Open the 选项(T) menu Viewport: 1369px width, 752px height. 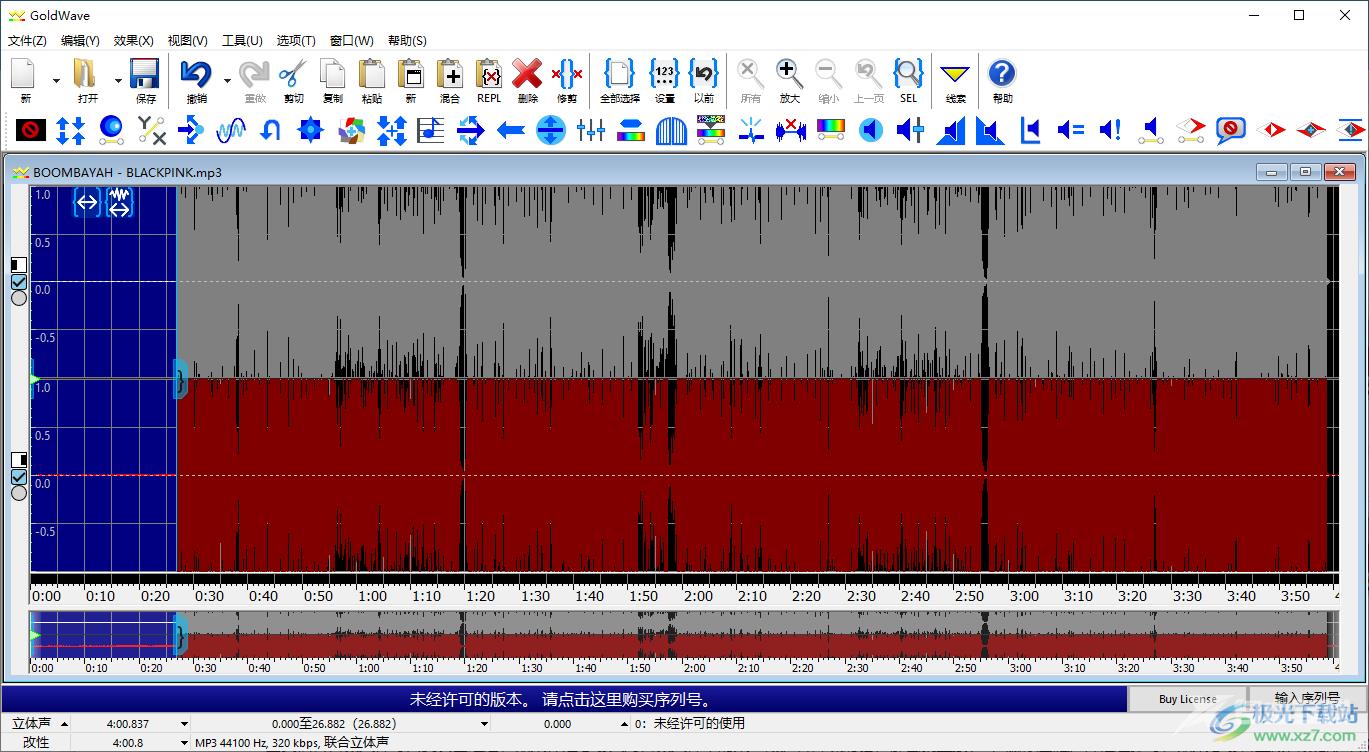click(x=296, y=41)
